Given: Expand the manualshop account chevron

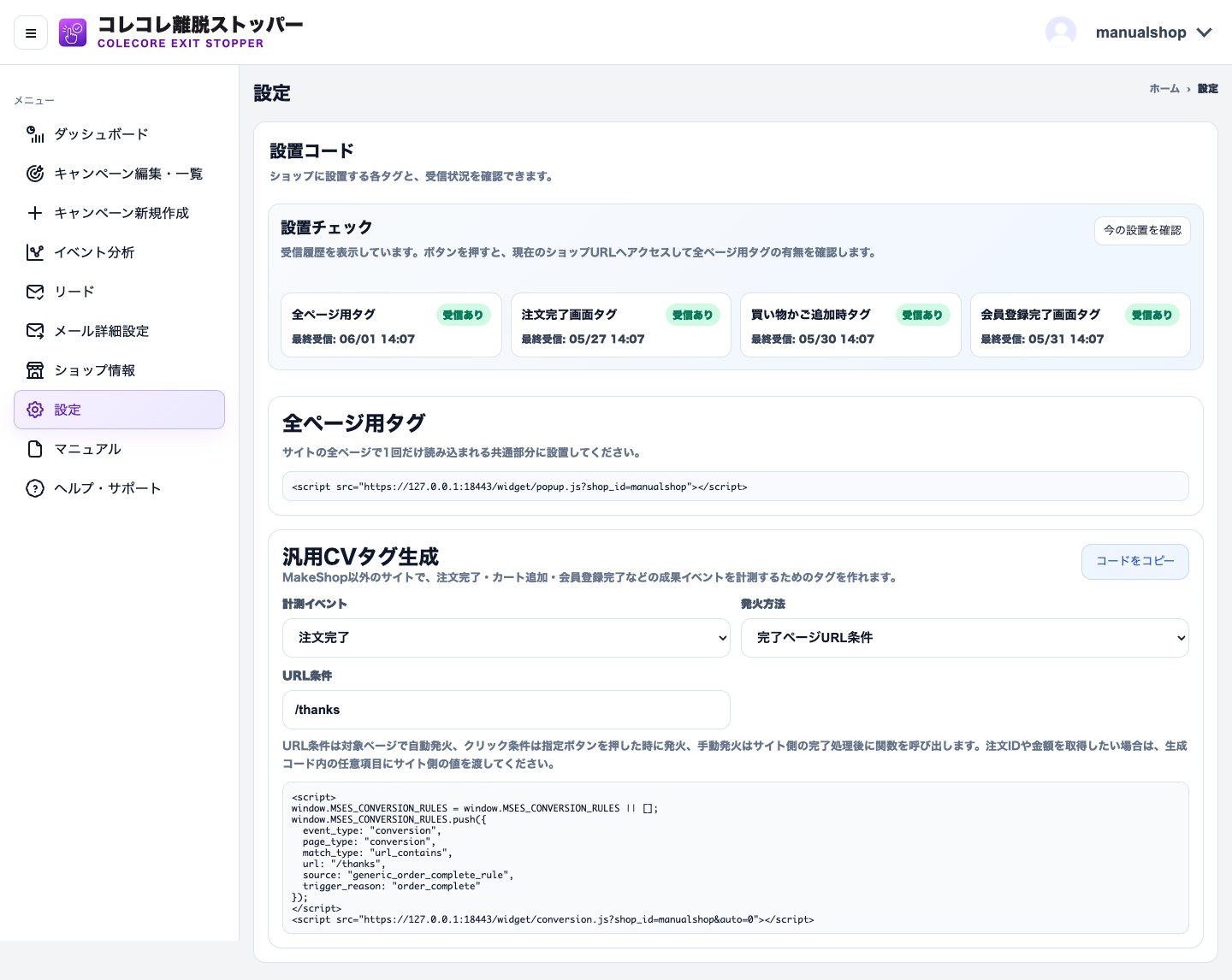Looking at the screenshot, I should point(1205,32).
